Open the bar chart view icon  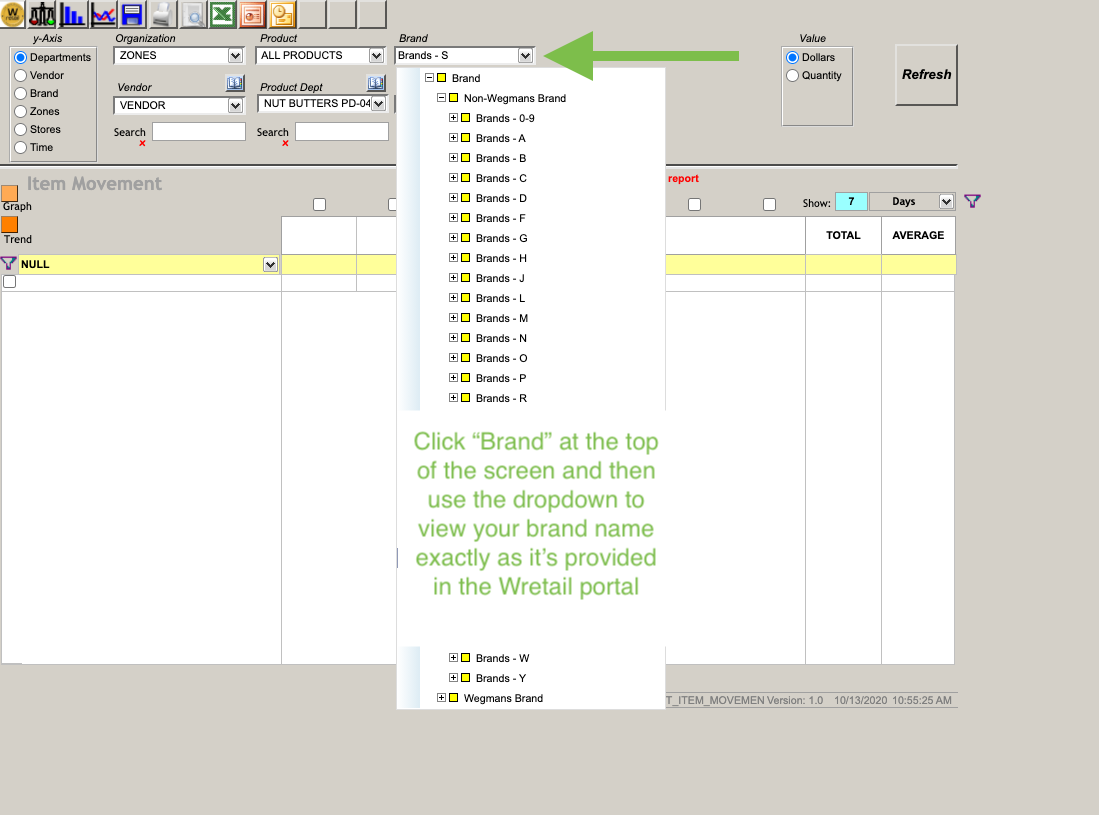coord(71,14)
